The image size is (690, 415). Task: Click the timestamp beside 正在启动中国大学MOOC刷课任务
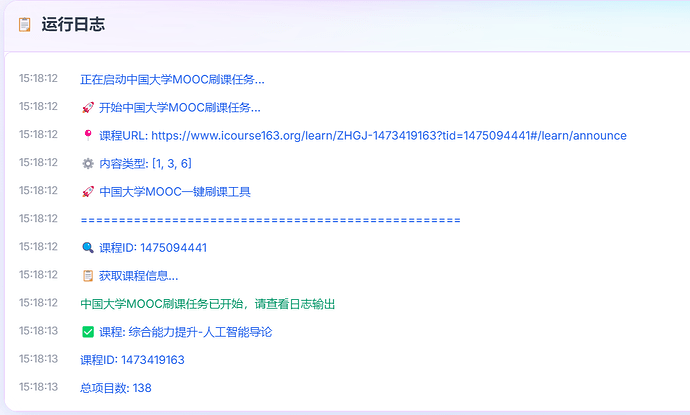pyautogui.click(x=38, y=78)
